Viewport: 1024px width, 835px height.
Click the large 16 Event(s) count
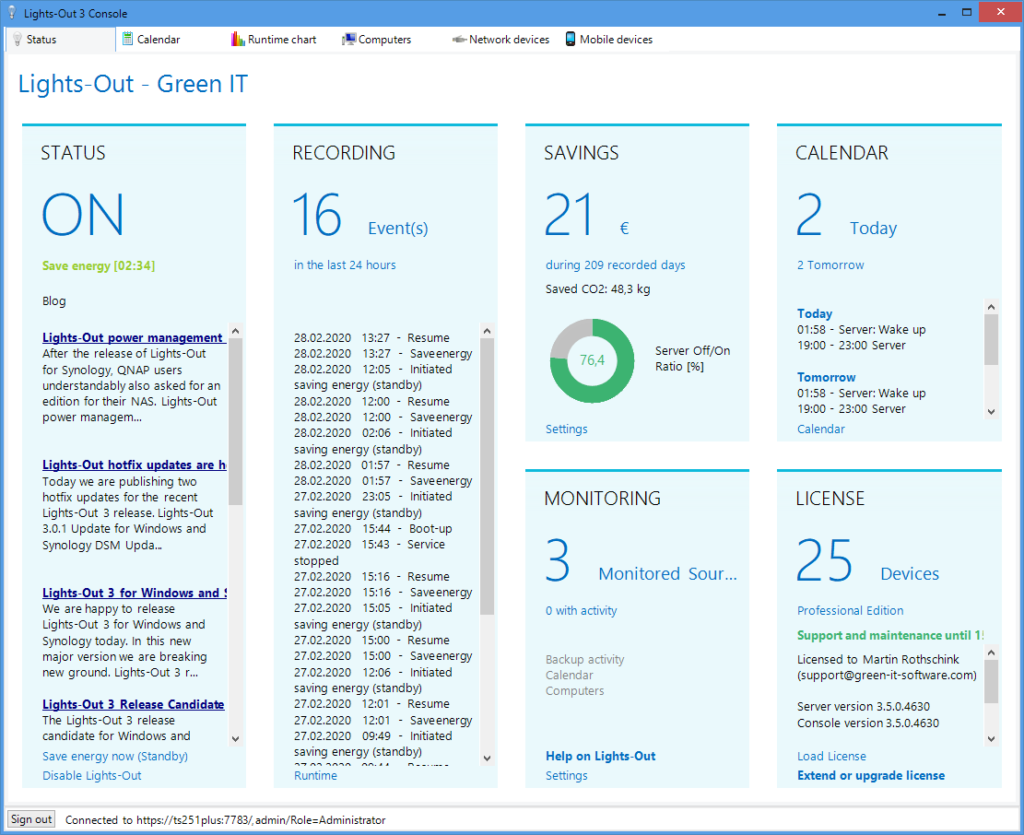pos(317,215)
